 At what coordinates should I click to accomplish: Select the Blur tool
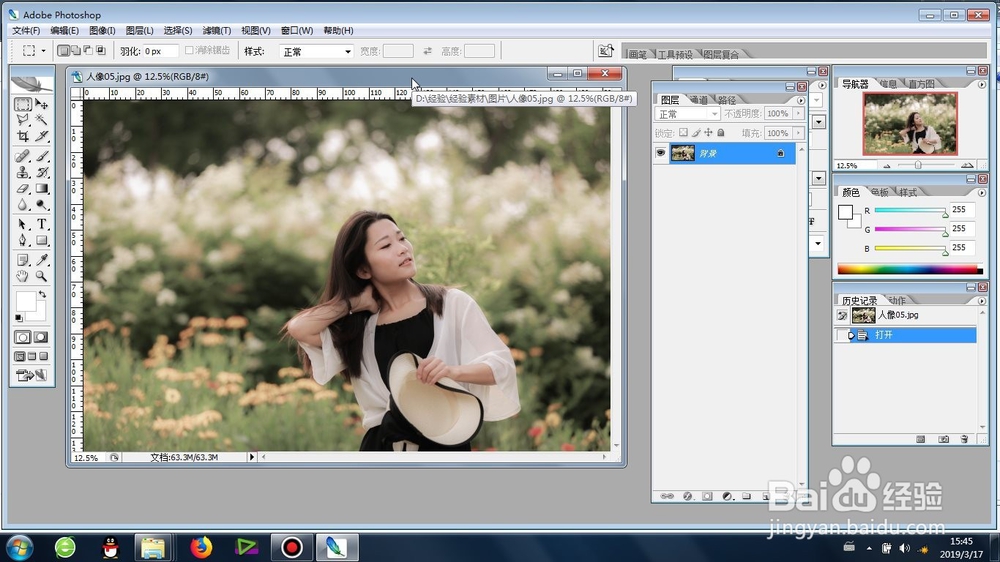tap(22, 205)
